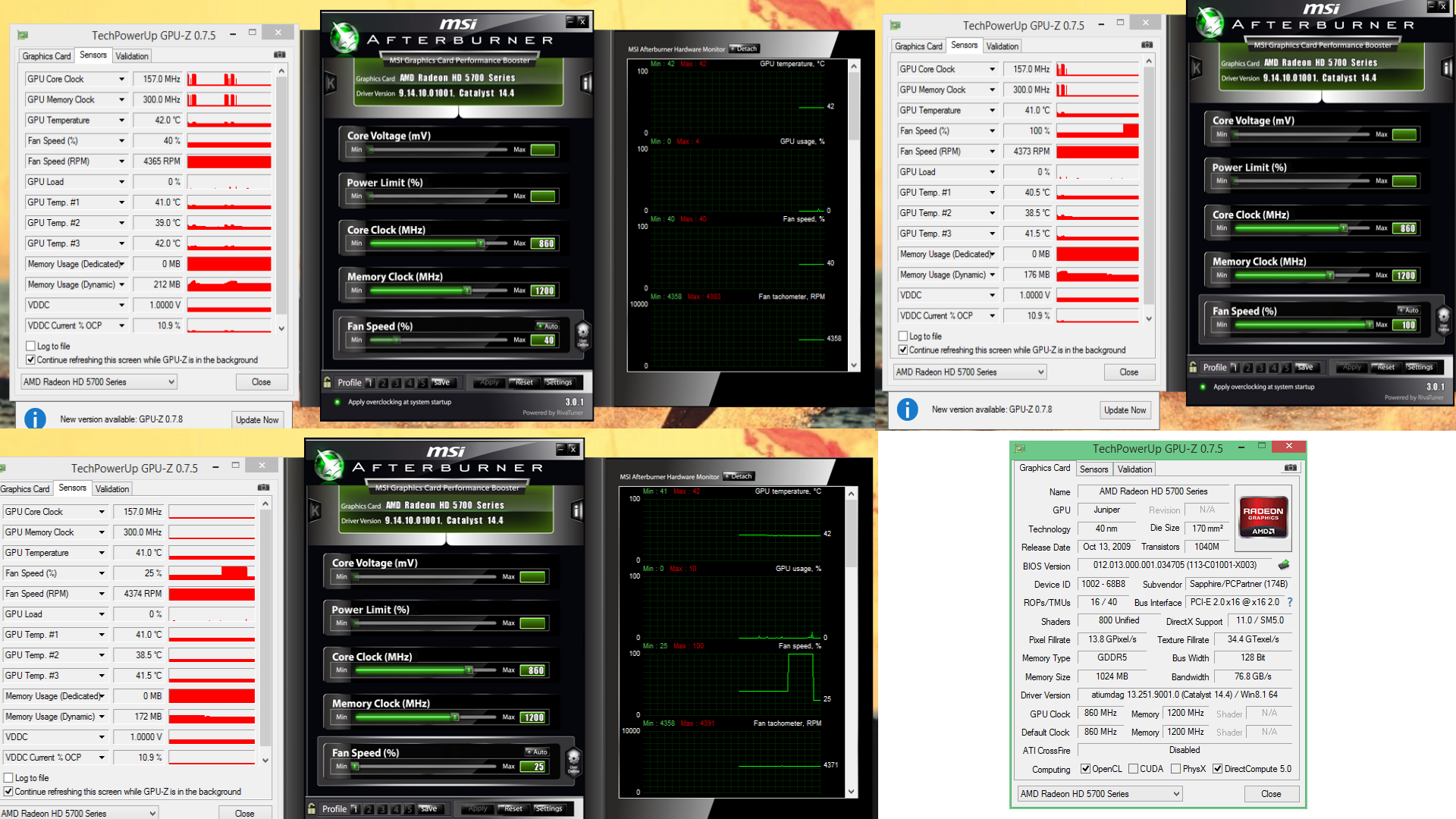The height and width of the screenshot is (819, 1456).
Task: Uncheck the OpenCL computing checkbox
Action: [1086, 769]
